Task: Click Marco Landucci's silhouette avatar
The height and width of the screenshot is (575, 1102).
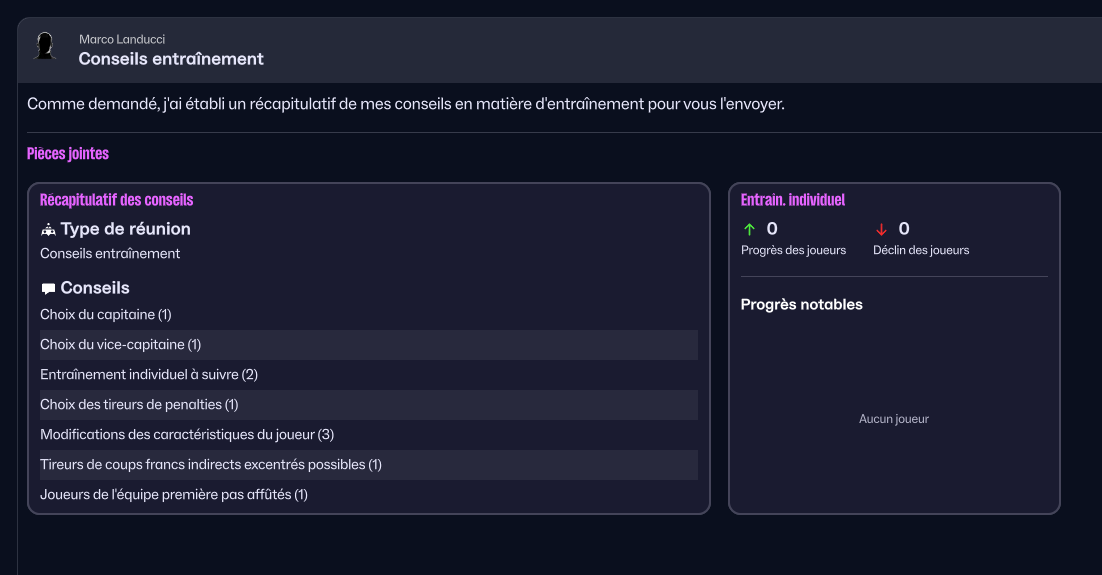Action: coord(44,46)
